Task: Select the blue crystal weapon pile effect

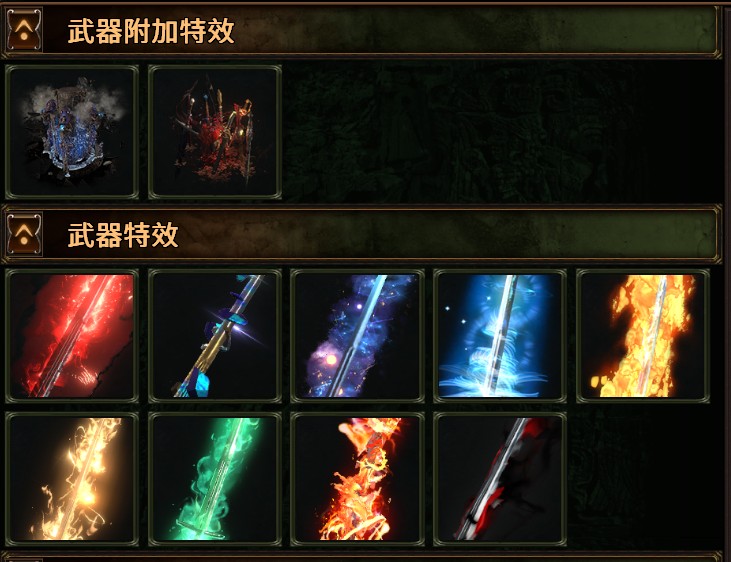Action: pyautogui.click(x=72, y=132)
